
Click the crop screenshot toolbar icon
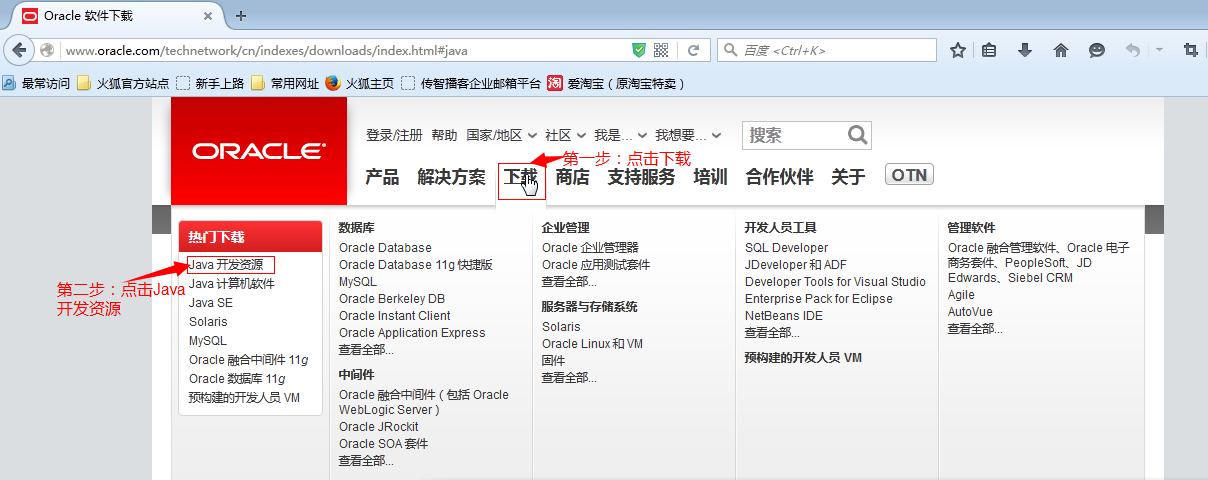(x=1190, y=50)
